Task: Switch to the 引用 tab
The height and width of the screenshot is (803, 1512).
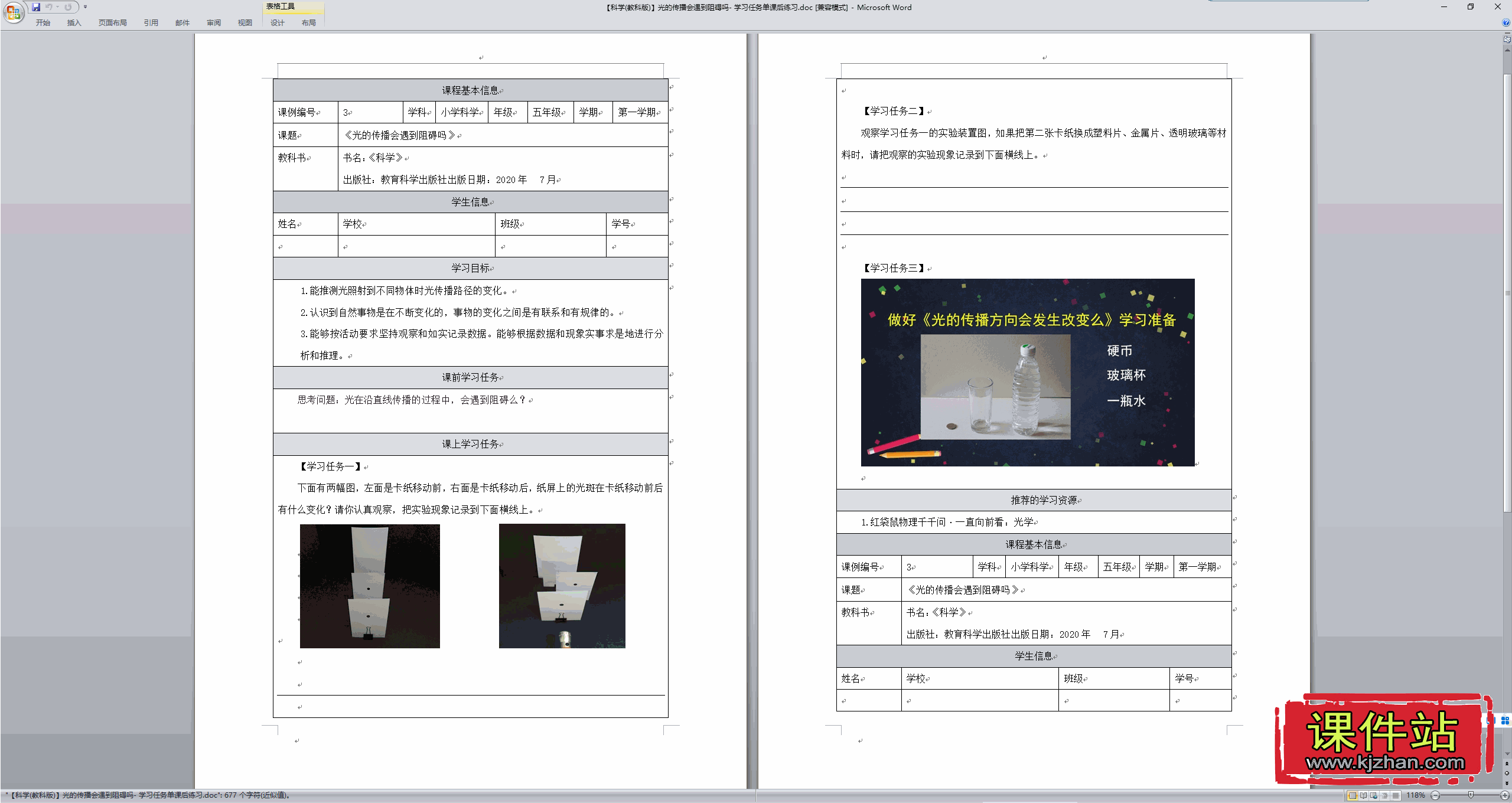Action: click(151, 22)
